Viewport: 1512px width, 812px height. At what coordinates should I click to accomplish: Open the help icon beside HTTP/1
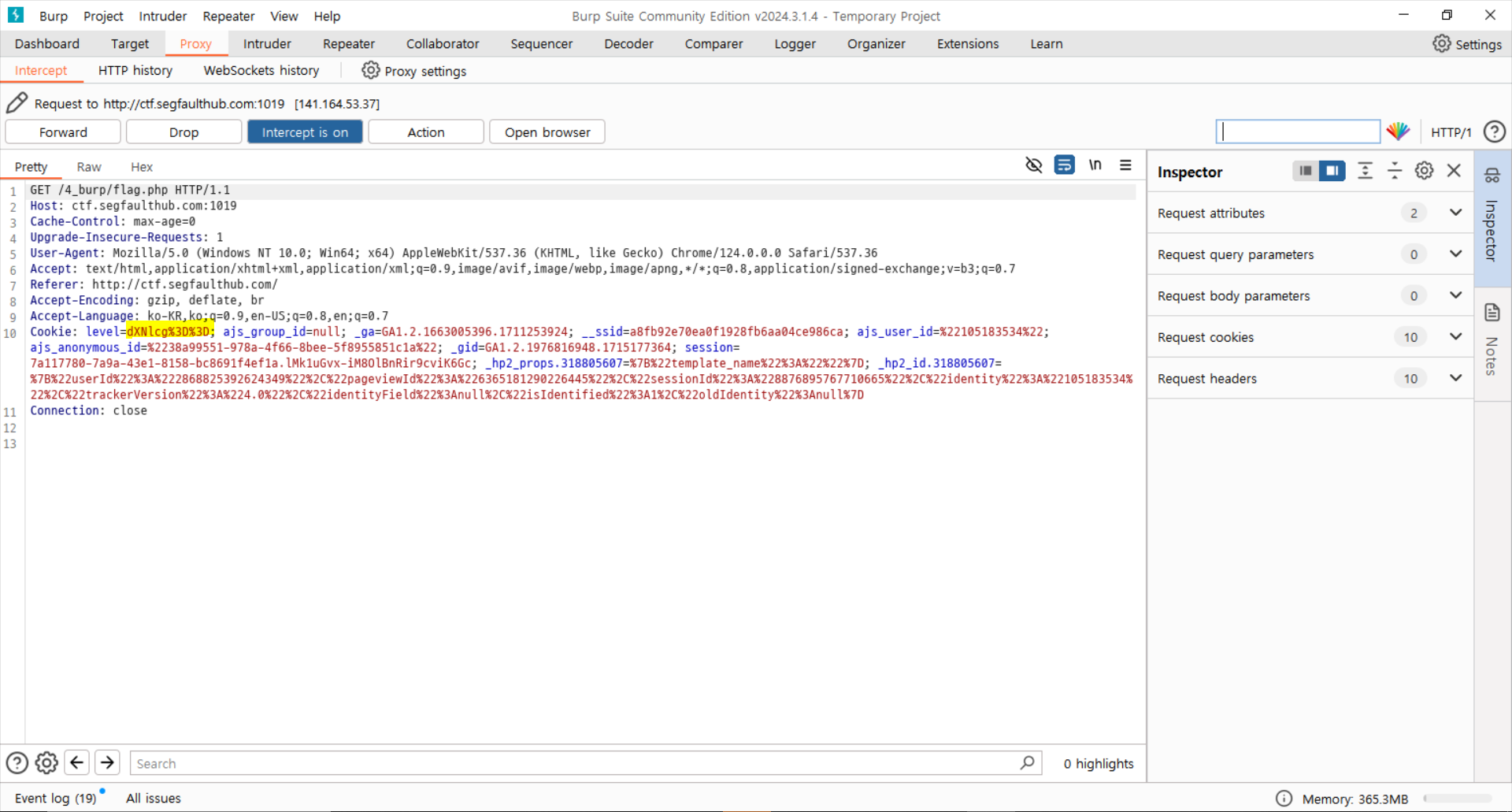point(1494,132)
